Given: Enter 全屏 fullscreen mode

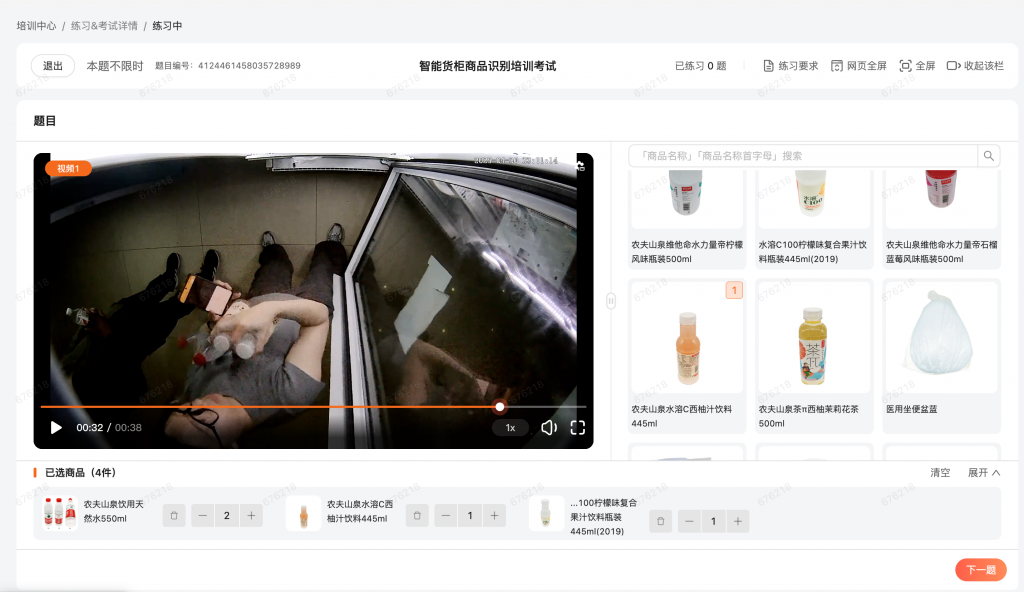Looking at the screenshot, I should click(x=917, y=66).
